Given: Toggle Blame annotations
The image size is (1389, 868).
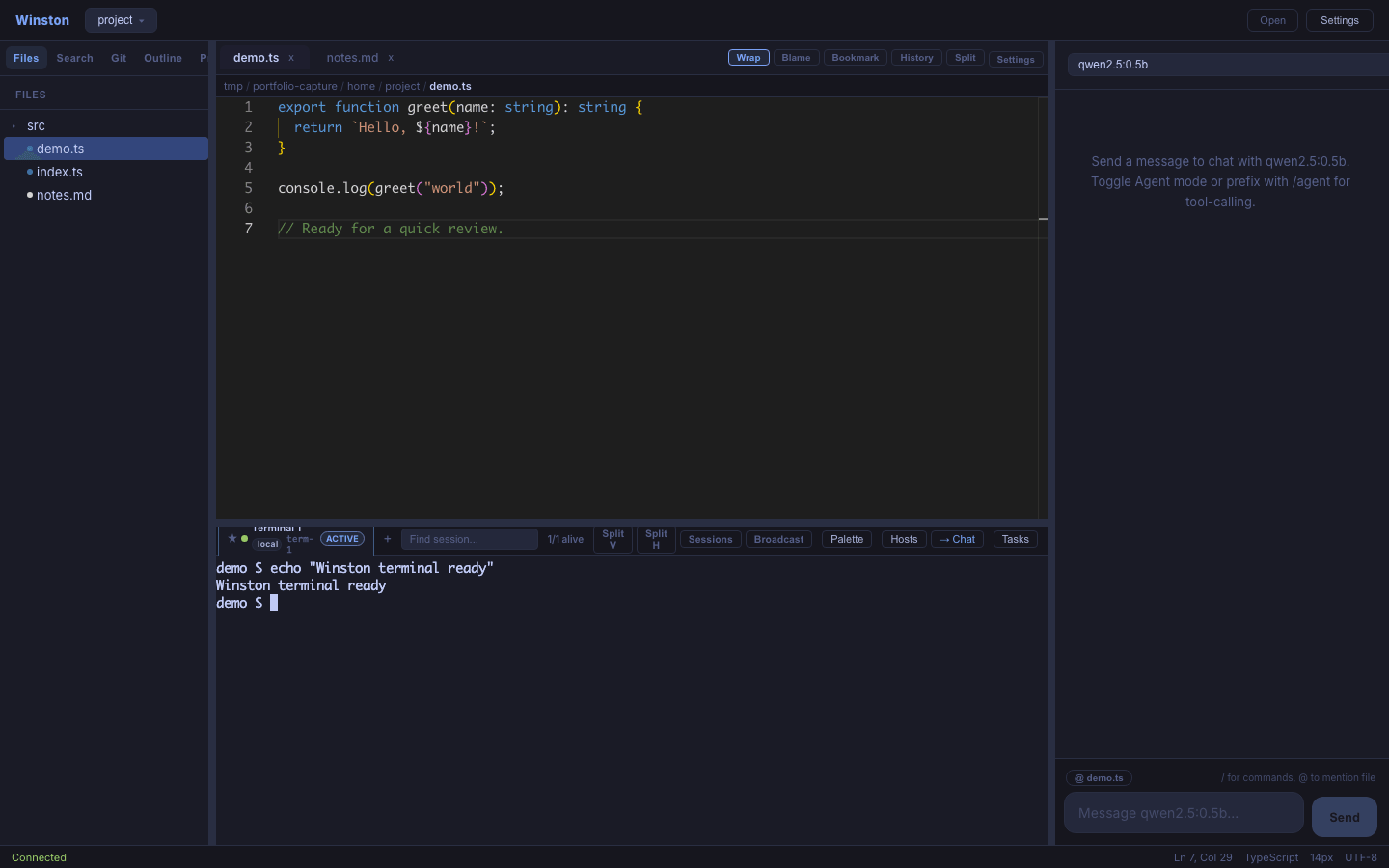Looking at the screenshot, I should tap(796, 58).
